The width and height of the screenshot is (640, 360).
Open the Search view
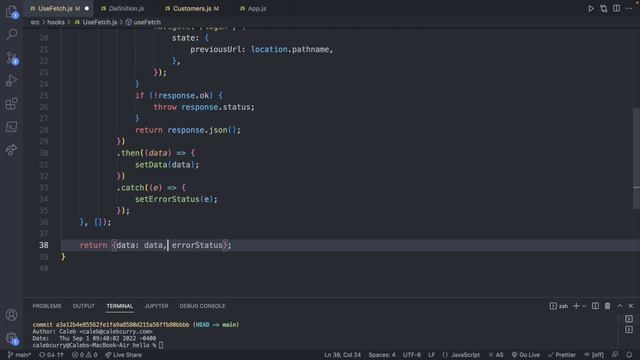click(x=12, y=34)
